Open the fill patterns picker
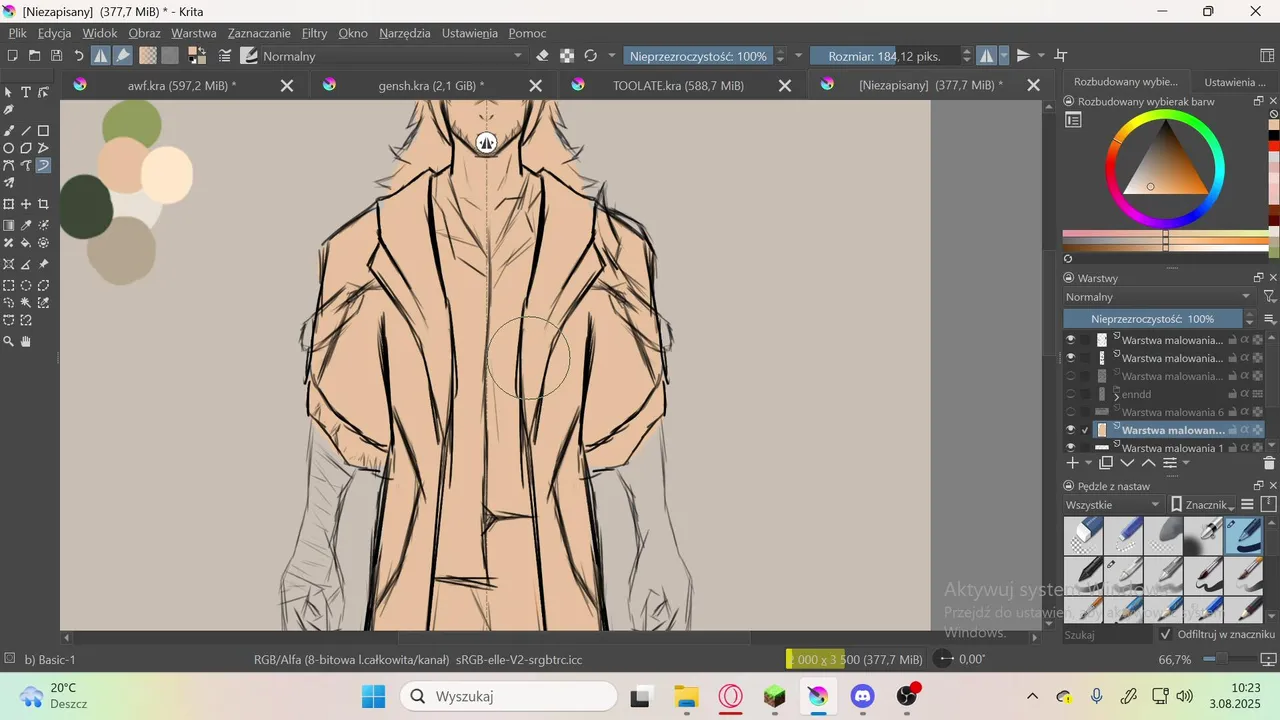This screenshot has width=1280, height=720. [170, 56]
